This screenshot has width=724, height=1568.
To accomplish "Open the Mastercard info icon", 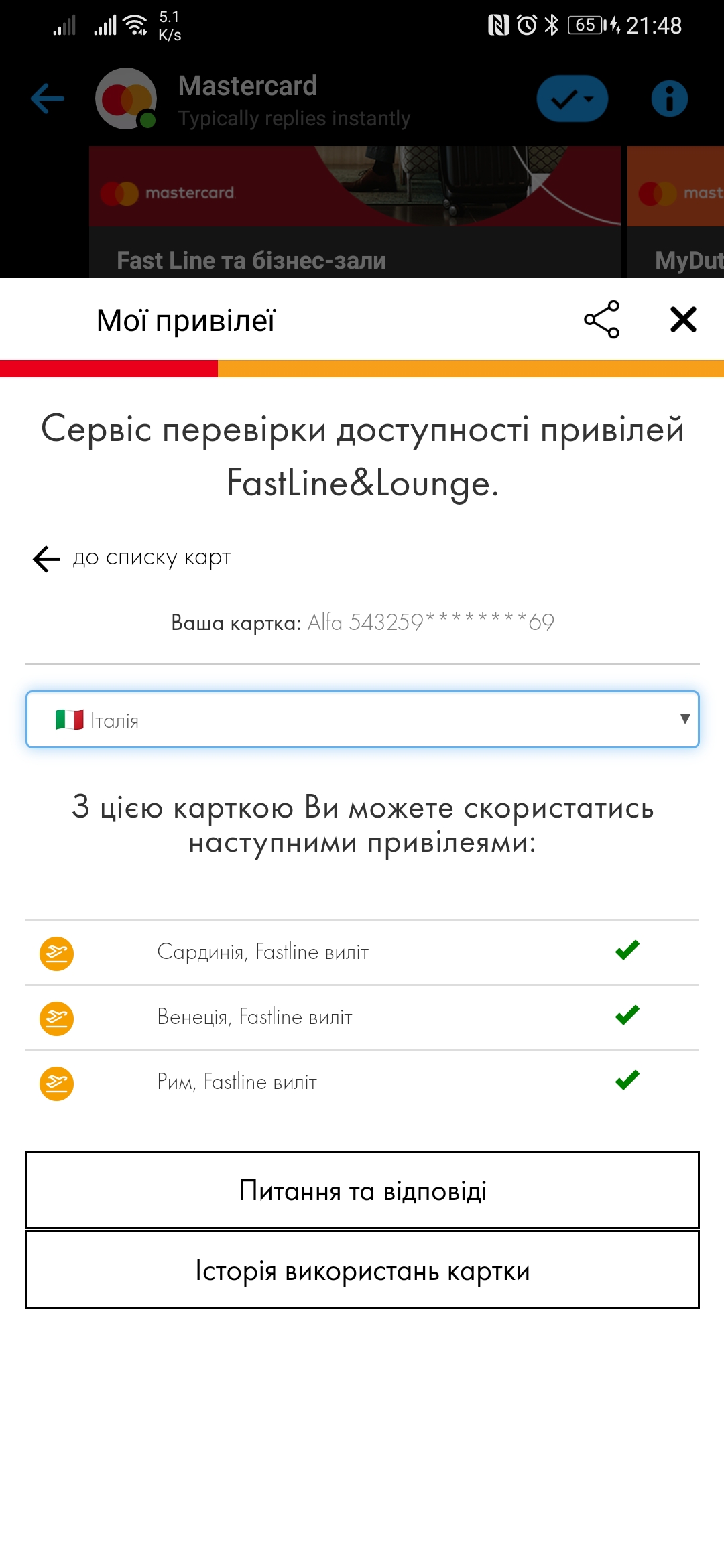I will click(669, 99).
